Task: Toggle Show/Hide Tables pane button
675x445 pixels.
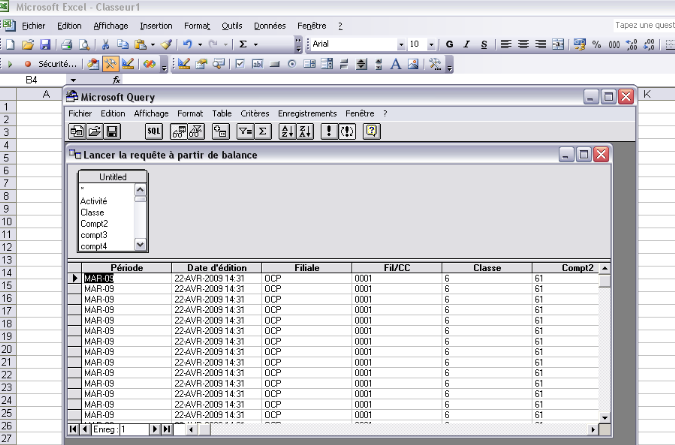Action: [x=179, y=131]
